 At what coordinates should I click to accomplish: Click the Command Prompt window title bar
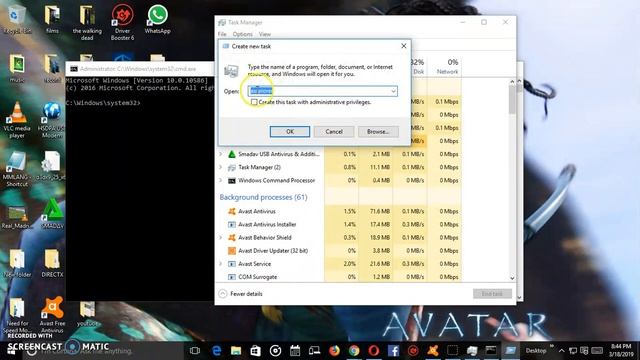[x=140, y=69]
